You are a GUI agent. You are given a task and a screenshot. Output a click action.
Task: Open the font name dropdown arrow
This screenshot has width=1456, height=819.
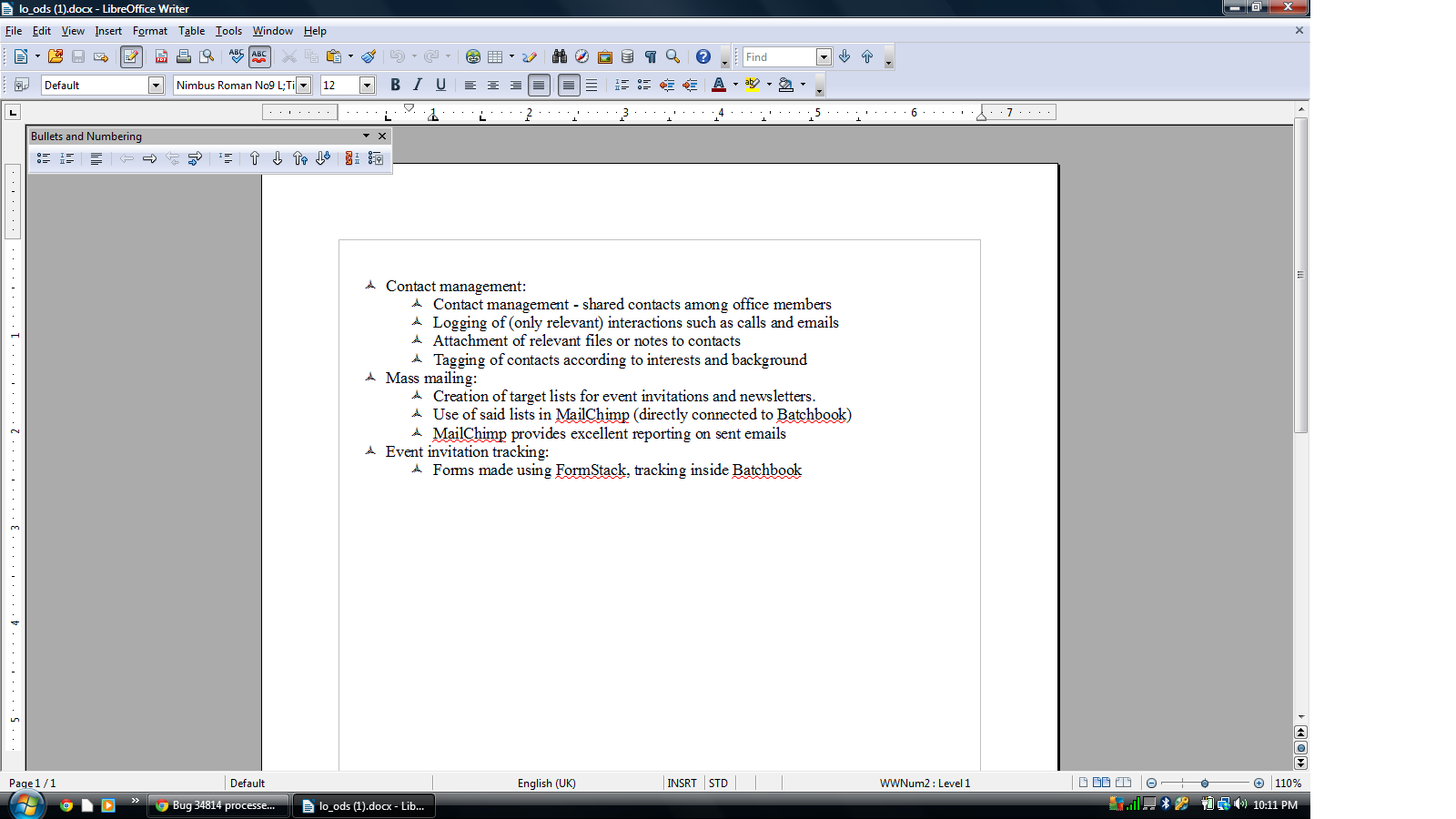pyautogui.click(x=304, y=85)
